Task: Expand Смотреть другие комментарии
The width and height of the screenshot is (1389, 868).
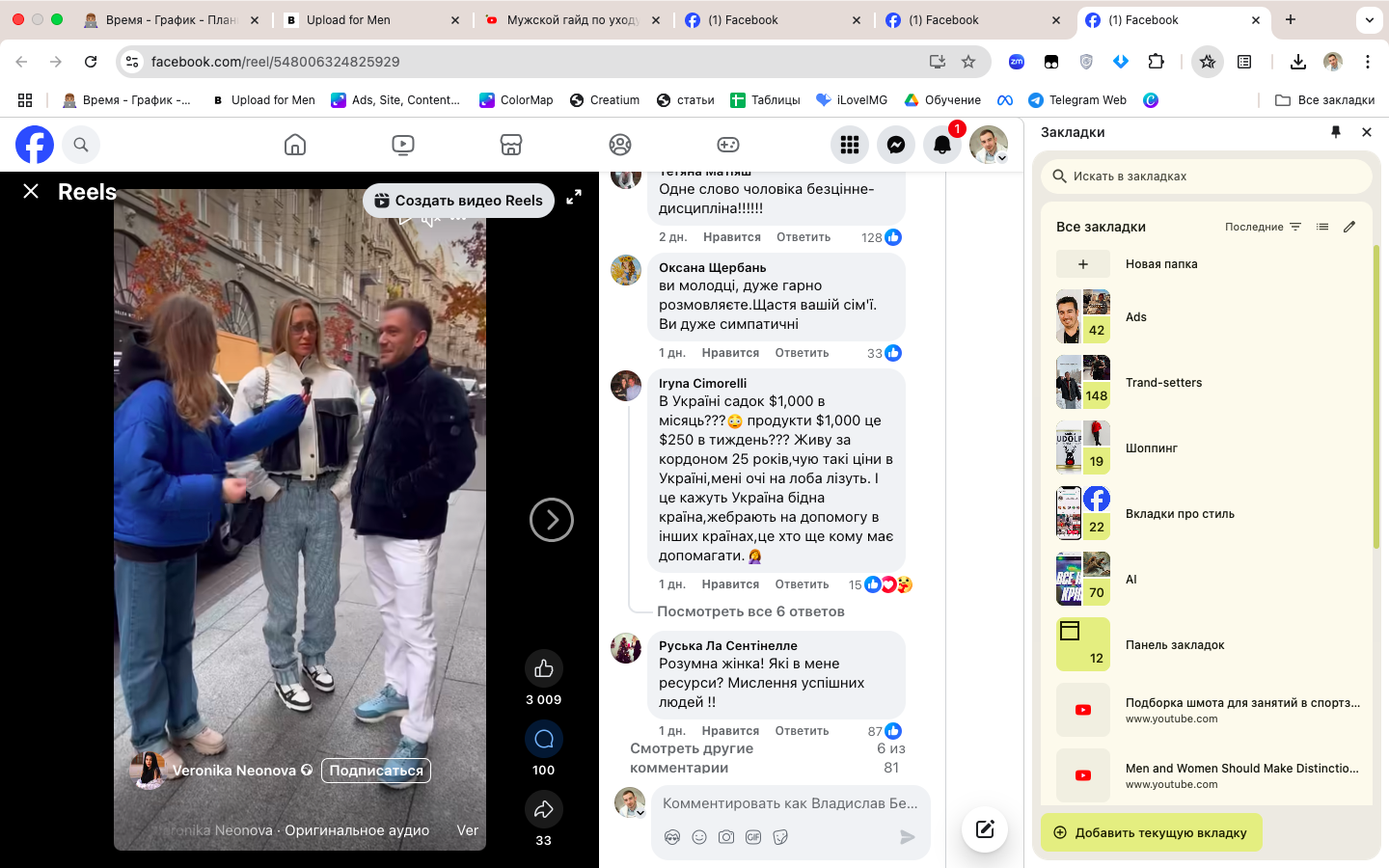Action: coord(692,758)
